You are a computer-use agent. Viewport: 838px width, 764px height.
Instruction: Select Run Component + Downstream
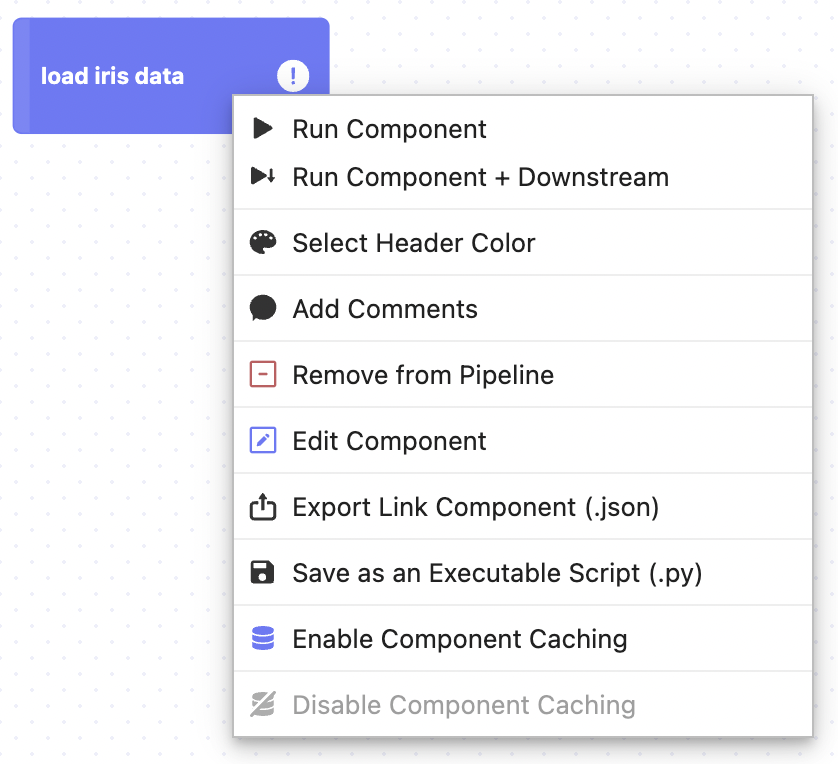point(480,177)
